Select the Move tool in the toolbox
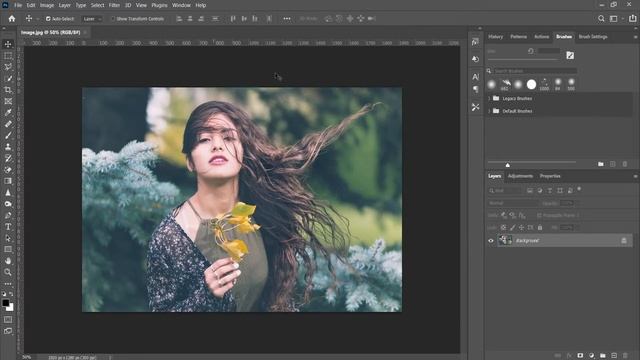The height and width of the screenshot is (360, 640). coord(8,44)
